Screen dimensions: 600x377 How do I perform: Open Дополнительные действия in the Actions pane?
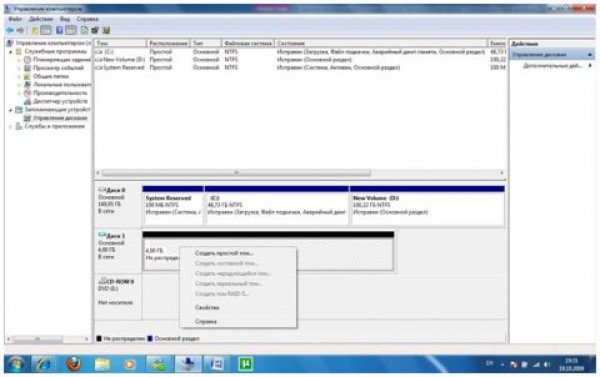pyautogui.click(x=552, y=66)
